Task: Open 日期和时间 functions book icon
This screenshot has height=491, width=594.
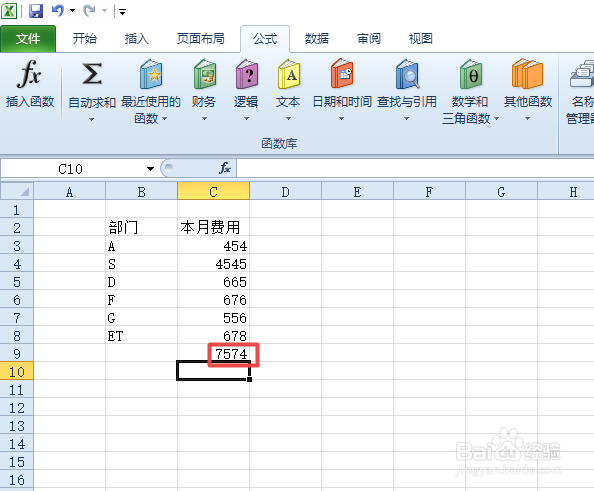Action: click(x=342, y=73)
